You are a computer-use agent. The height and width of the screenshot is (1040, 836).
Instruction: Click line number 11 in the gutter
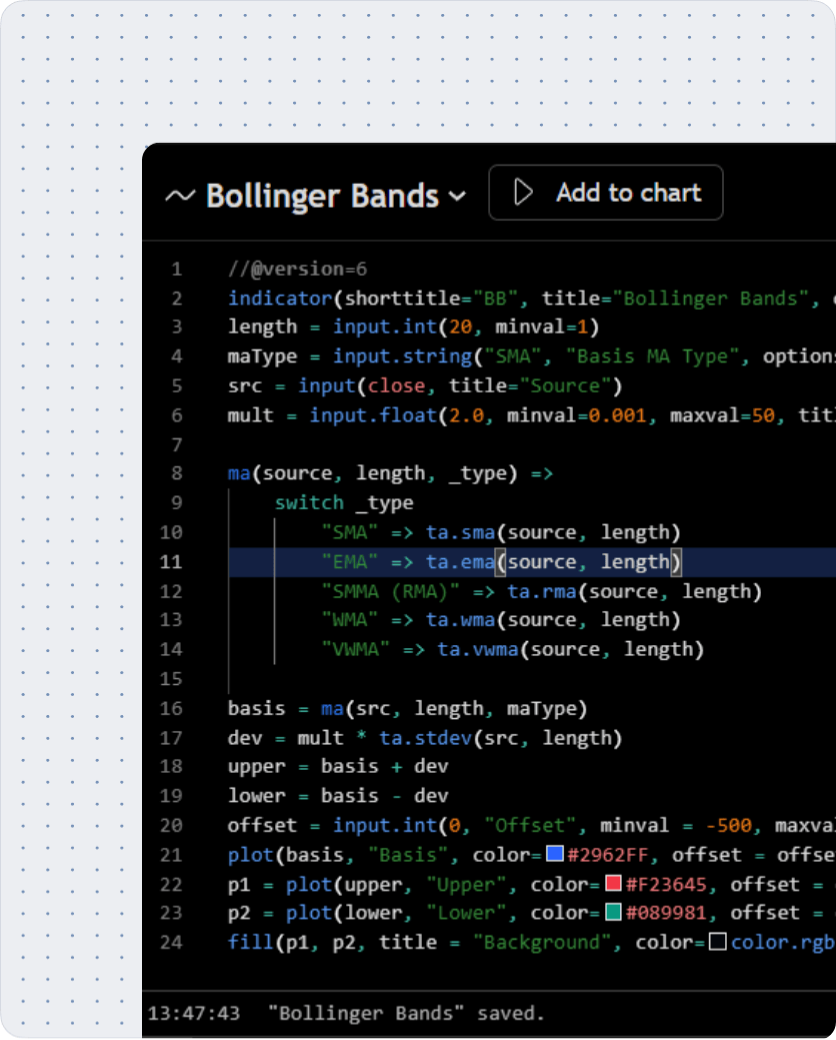coord(171,562)
